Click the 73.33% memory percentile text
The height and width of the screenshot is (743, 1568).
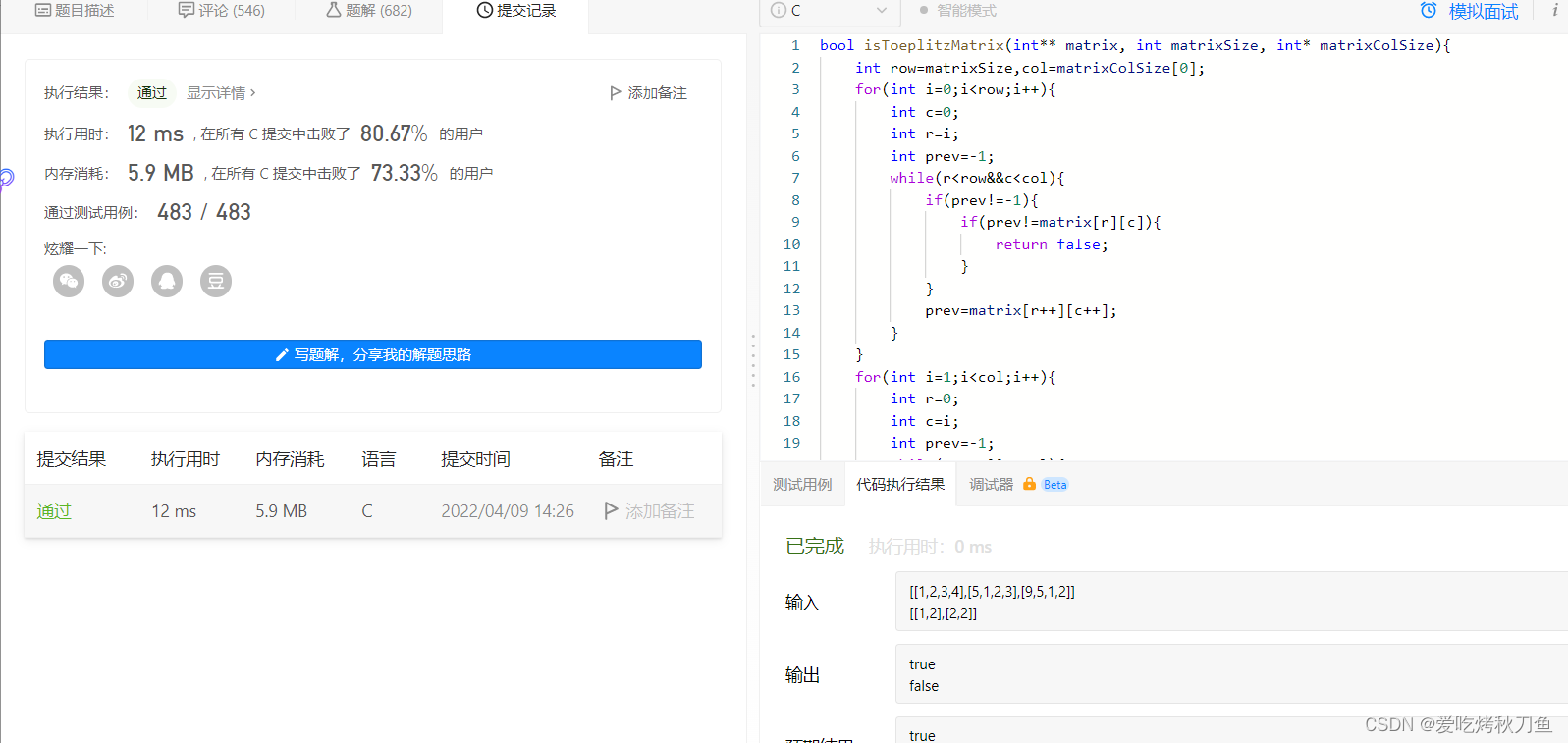405,173
